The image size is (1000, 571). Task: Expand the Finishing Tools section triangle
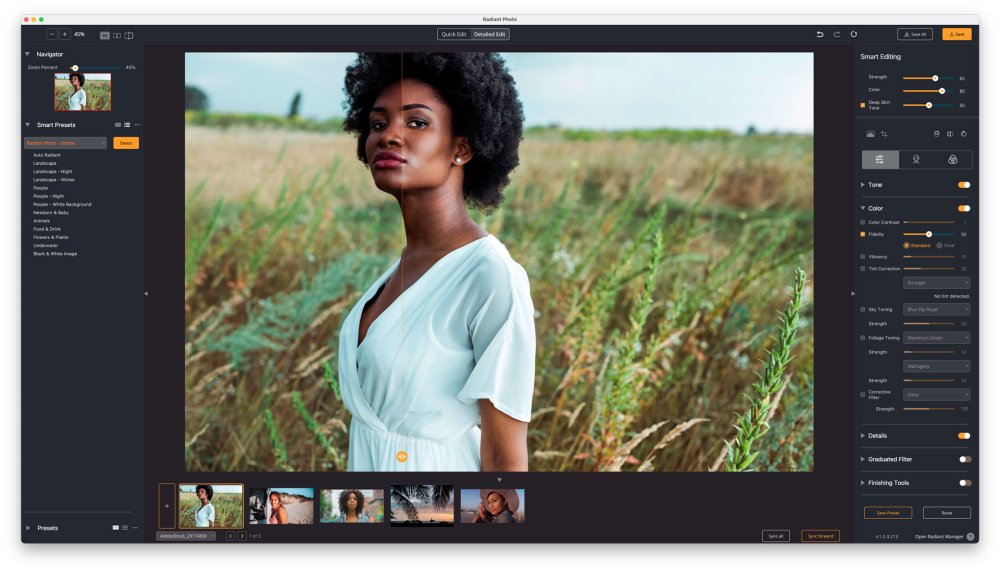(863, 484)
